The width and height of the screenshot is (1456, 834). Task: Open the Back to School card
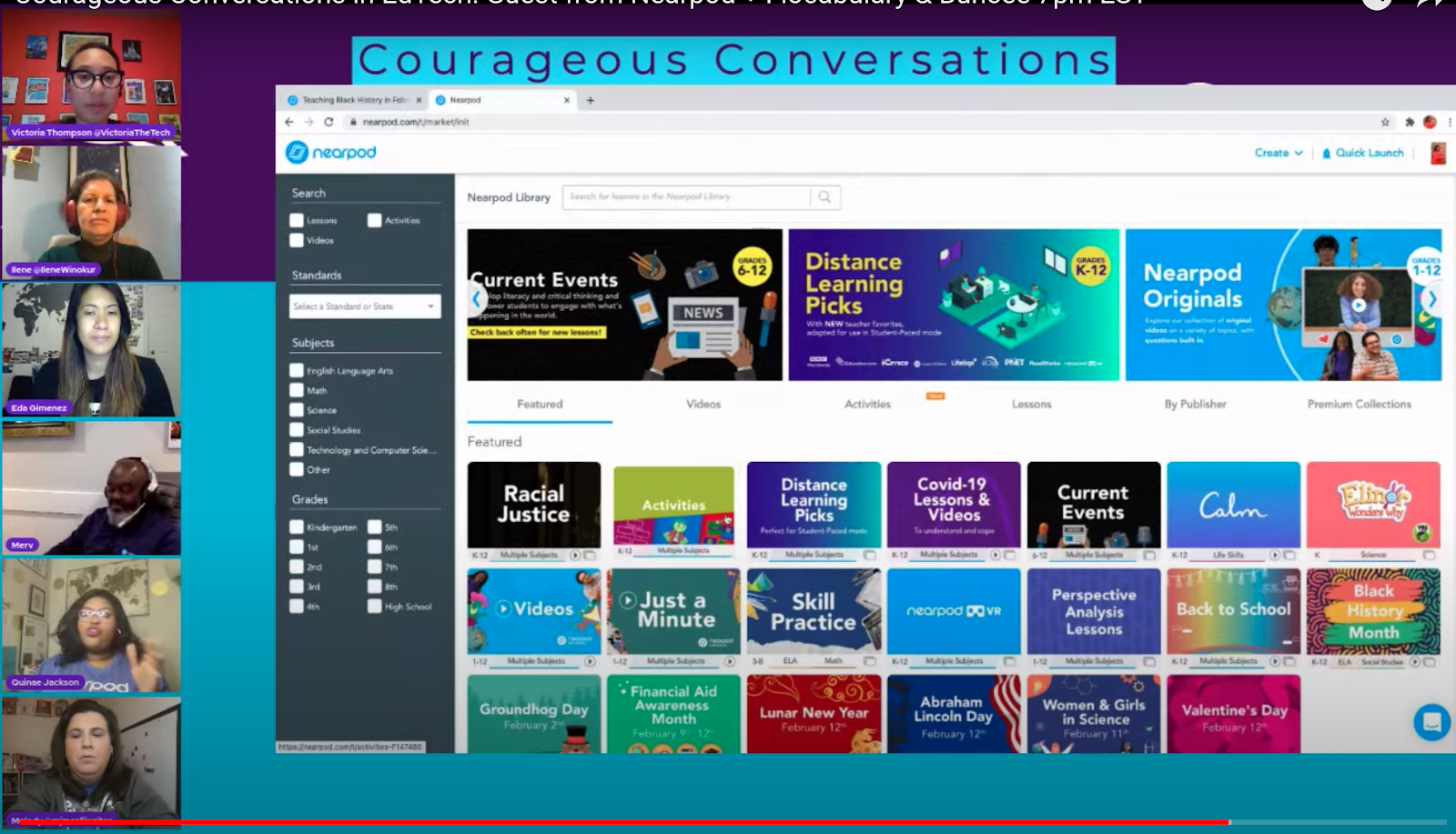click(x=1234, y=618)
